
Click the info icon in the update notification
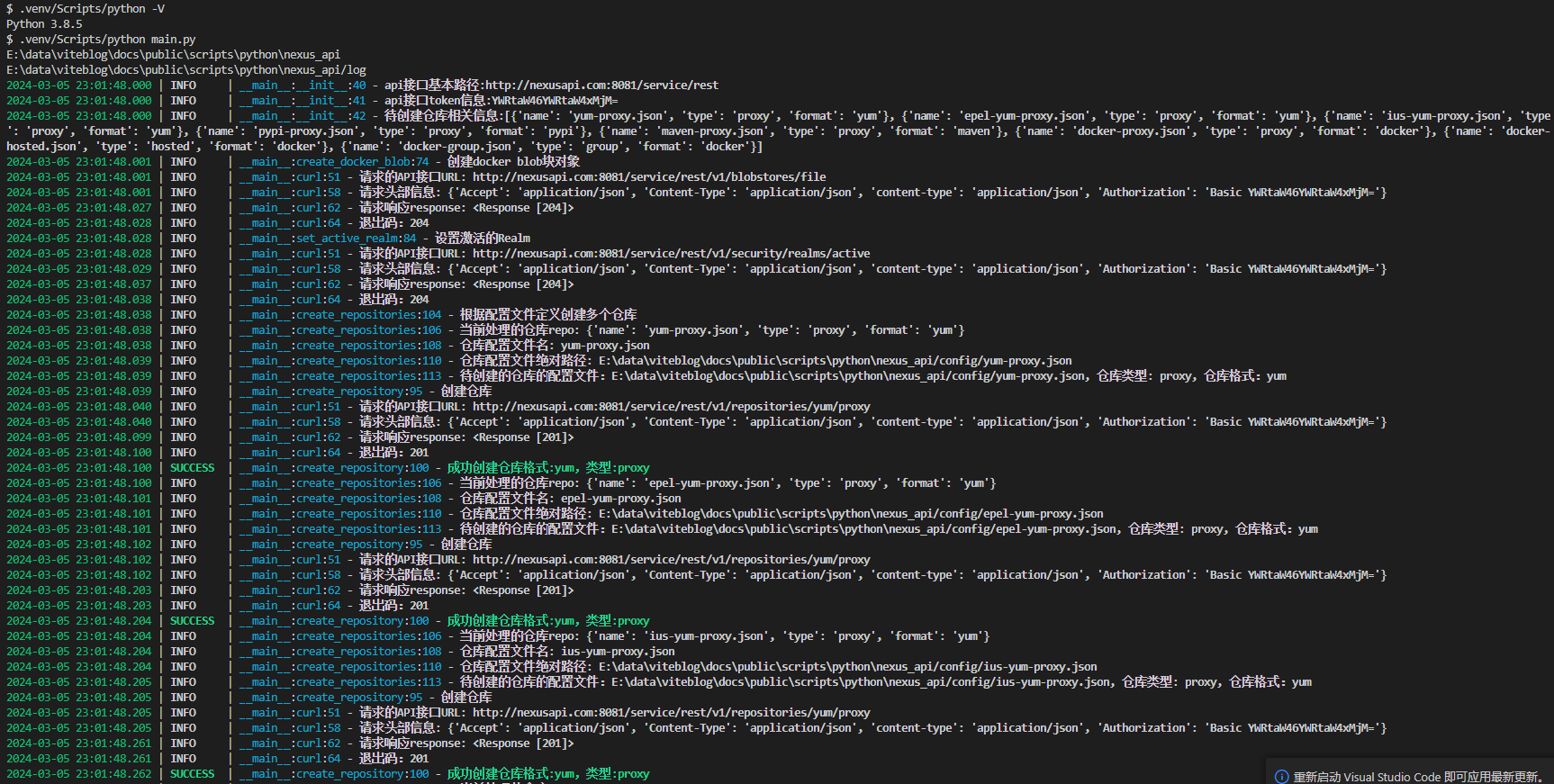[x=1281, y=777]
